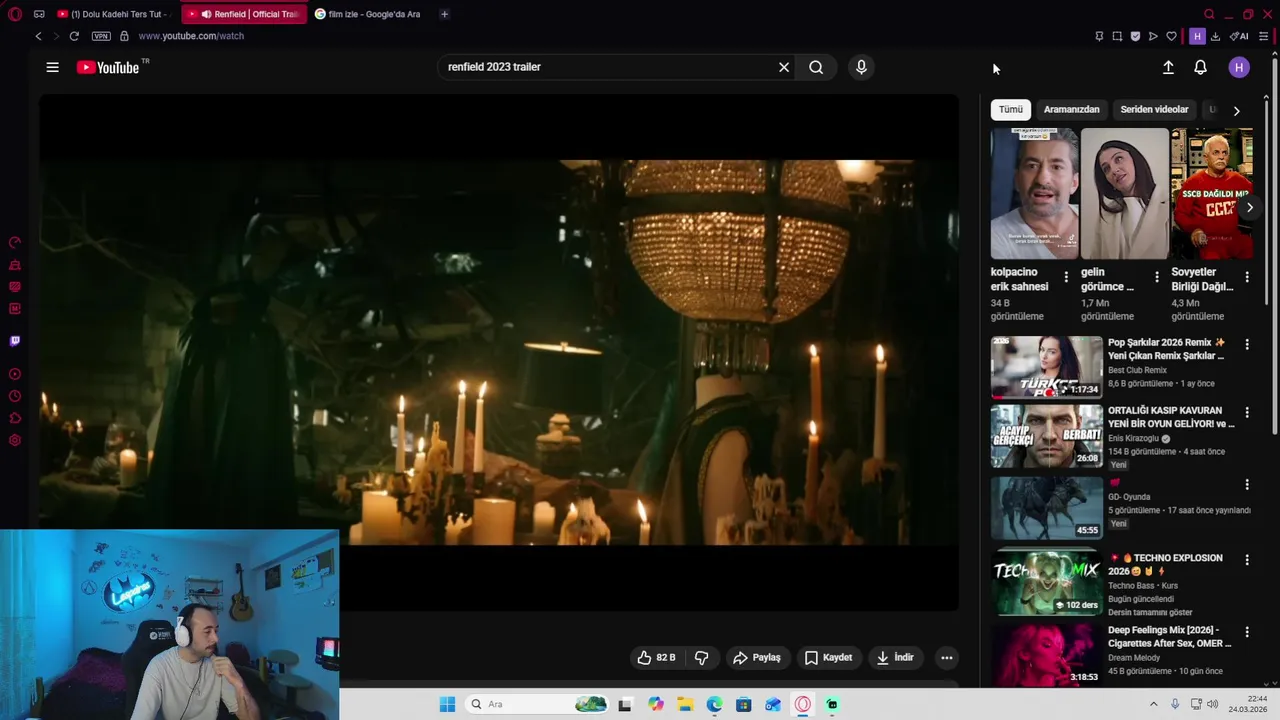Screen dimensions: 1280x720
Task: Open the ad blocker shield icon
Action: point(1135,36)
